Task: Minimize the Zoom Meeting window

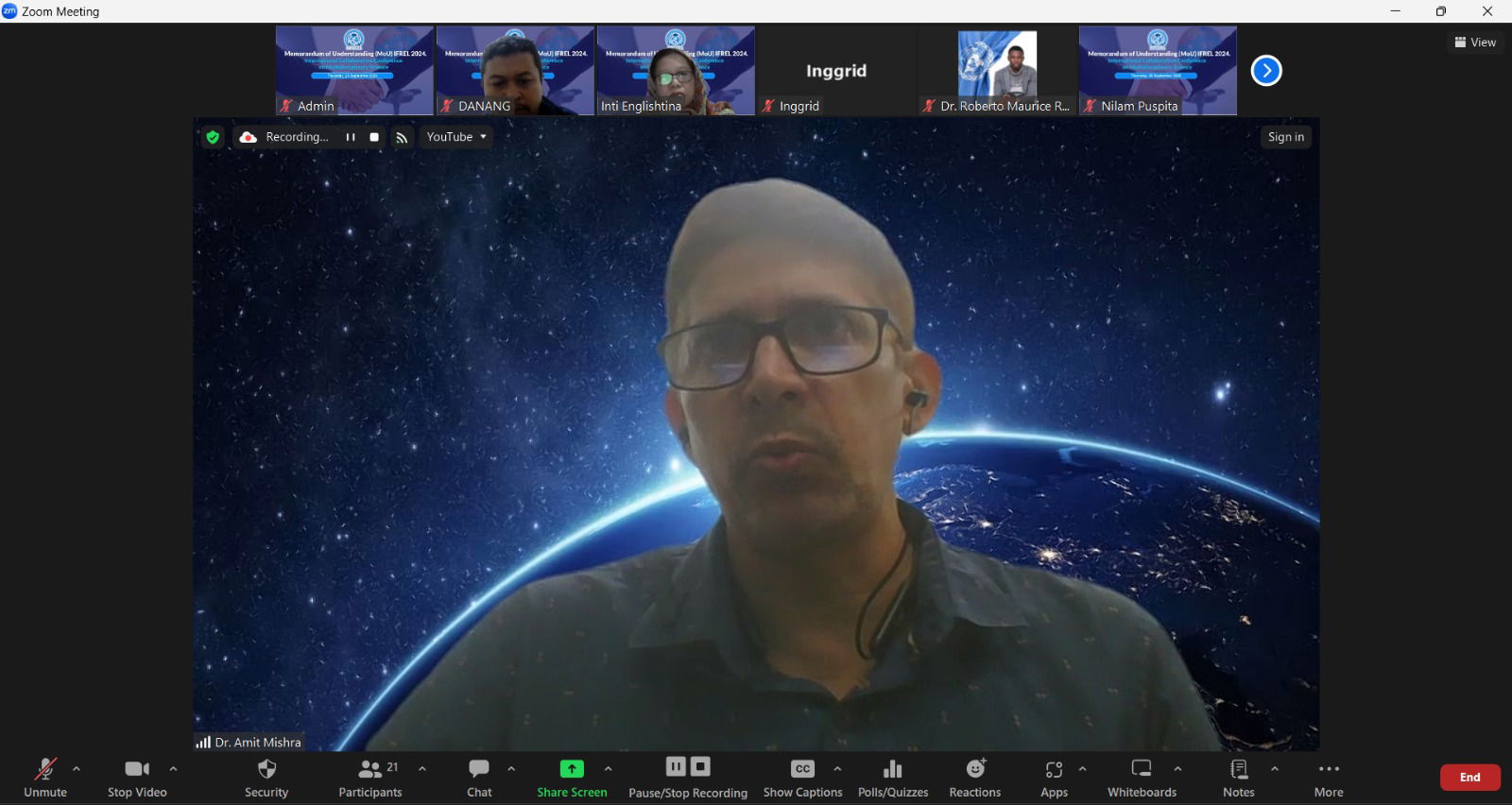Action: 1395,11
